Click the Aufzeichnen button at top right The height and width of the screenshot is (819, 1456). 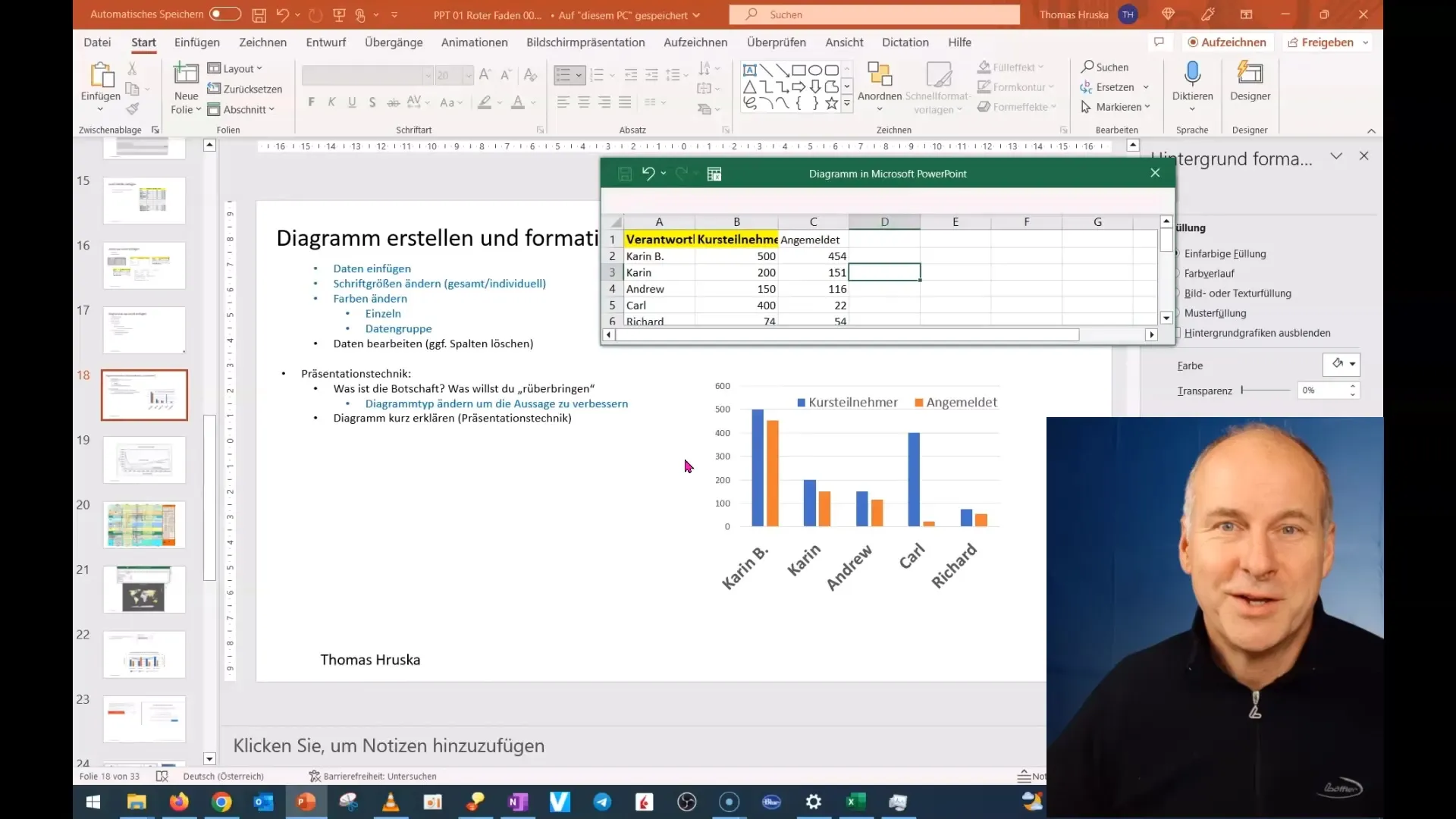click(x=1227, y=42)
